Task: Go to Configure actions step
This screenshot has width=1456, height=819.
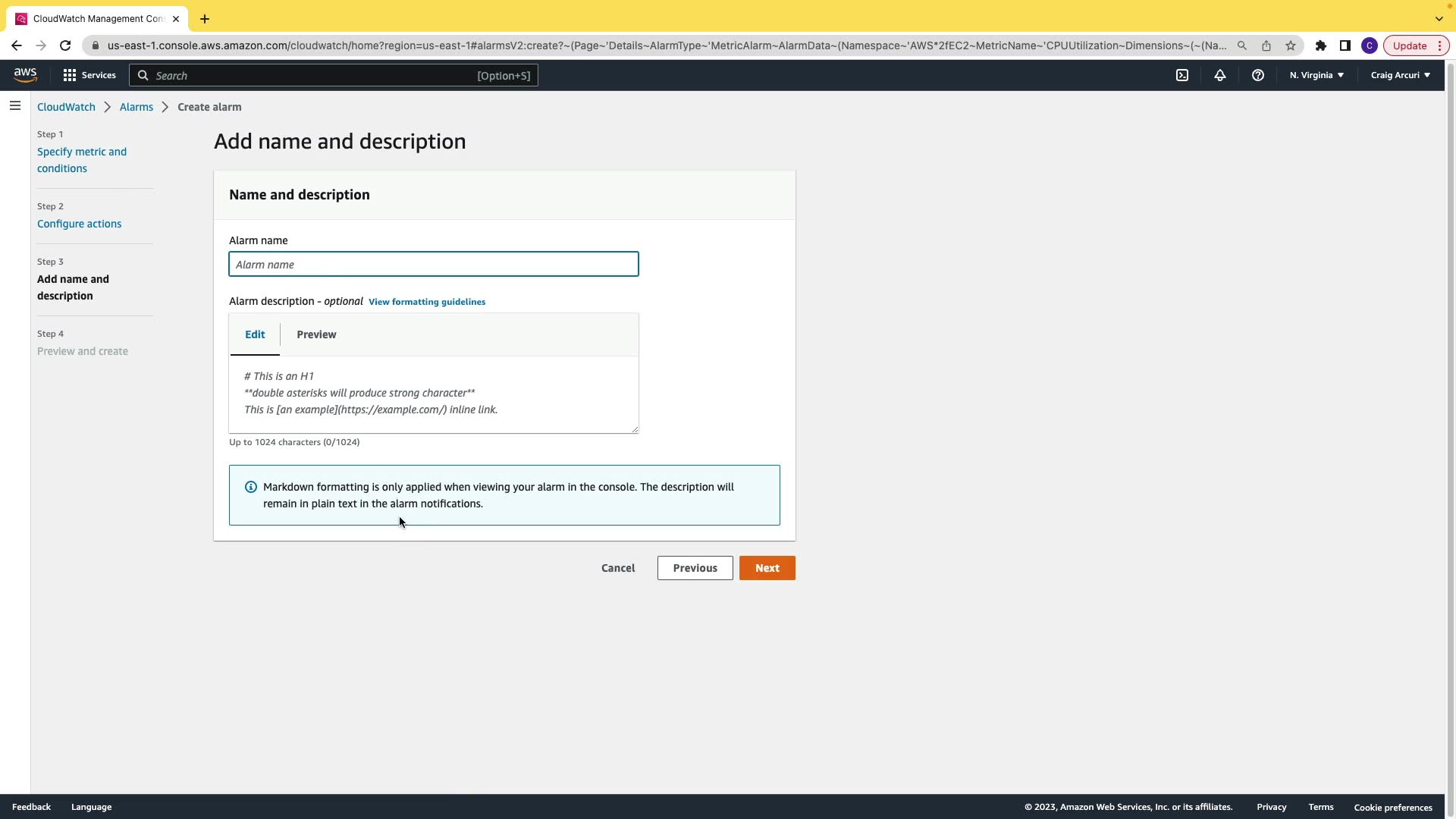Action: tap(79, 224)
